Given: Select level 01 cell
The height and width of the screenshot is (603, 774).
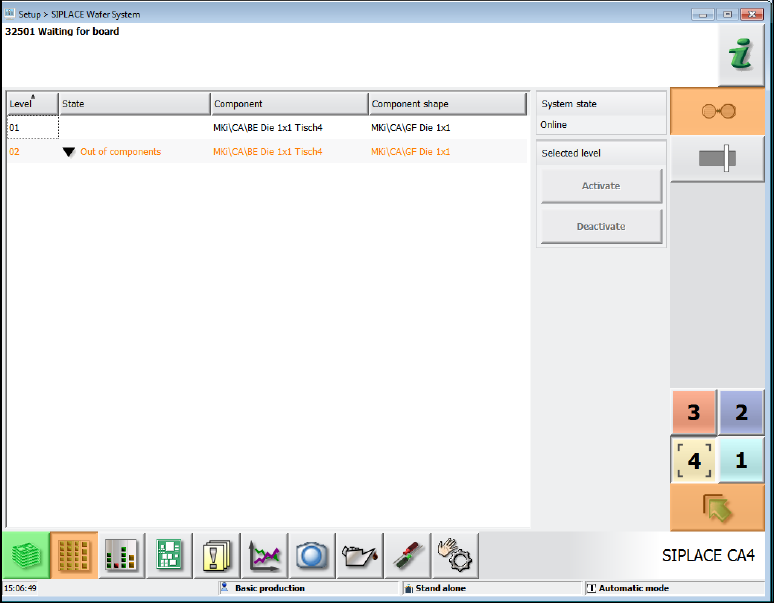Looking at the screenshot, I should click(33, 127).
